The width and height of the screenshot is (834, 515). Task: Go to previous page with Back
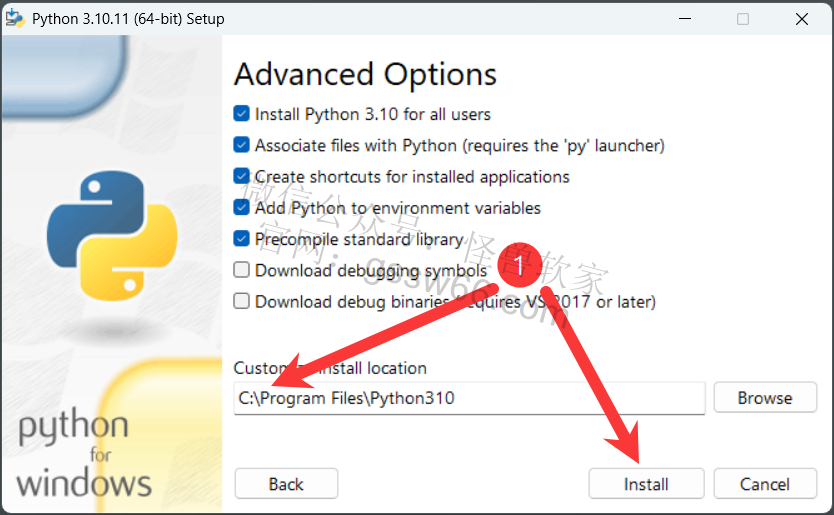pyautogui.click(x=286, y=484)
